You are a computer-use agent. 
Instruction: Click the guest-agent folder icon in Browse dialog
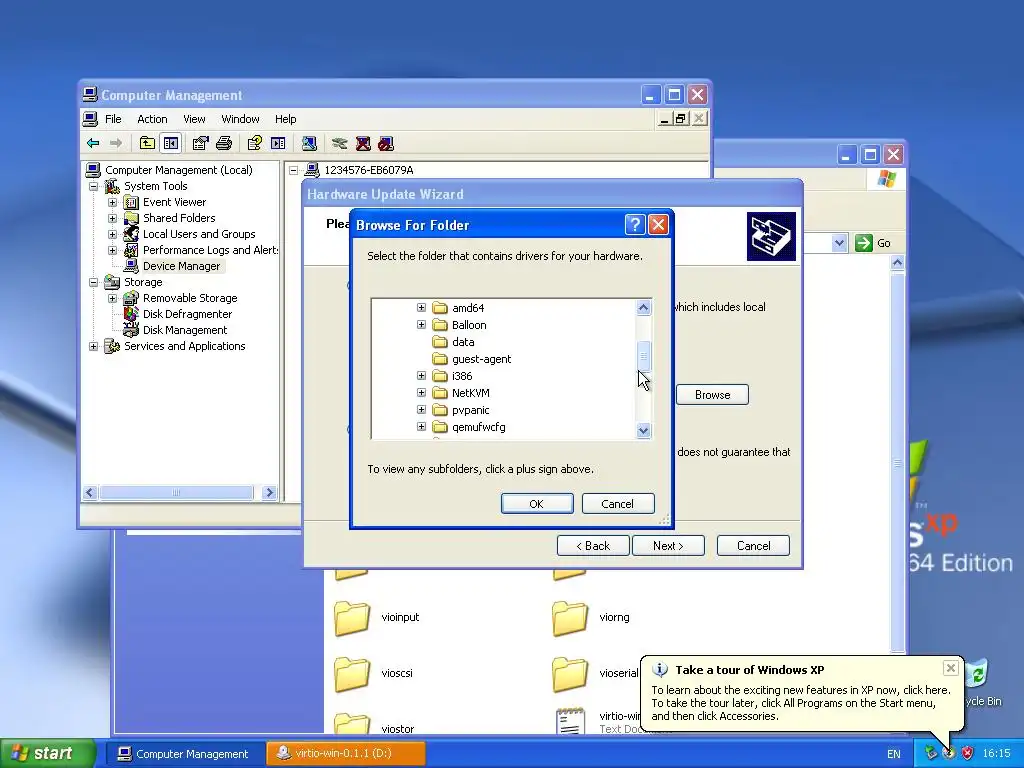440,359
